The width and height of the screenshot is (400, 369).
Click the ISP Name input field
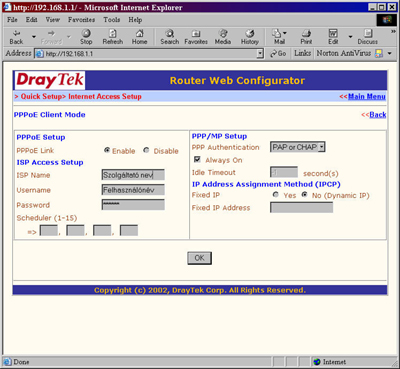[x=133, y=175]
